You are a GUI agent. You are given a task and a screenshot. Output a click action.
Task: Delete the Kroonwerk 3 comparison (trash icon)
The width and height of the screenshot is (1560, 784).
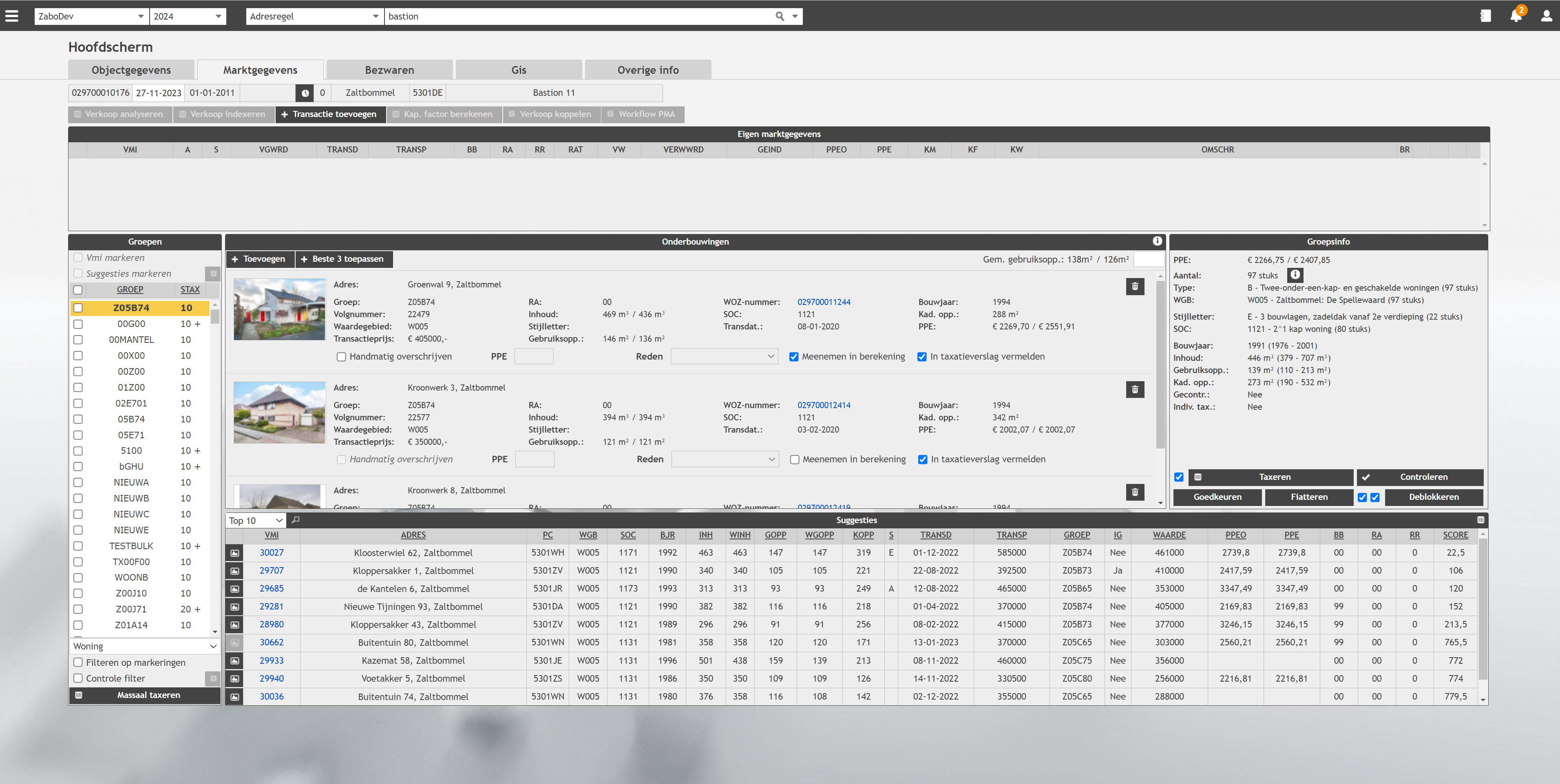pyautogui.click(x=1135, y=389)
